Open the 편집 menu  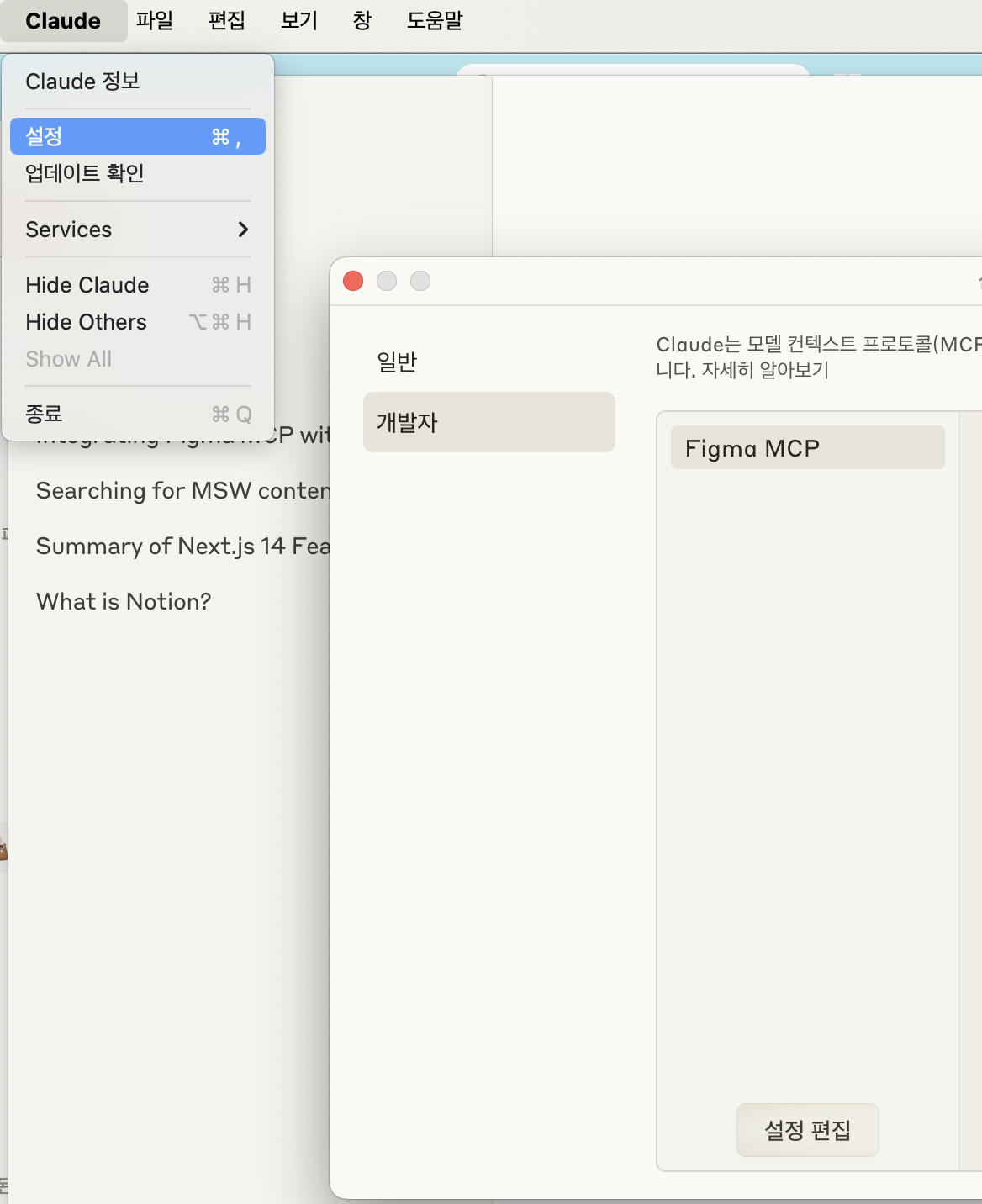point(227,20)
